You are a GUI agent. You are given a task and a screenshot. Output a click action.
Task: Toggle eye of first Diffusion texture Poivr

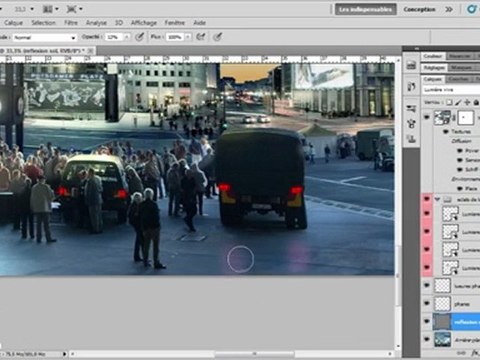[x=460, y=151]
